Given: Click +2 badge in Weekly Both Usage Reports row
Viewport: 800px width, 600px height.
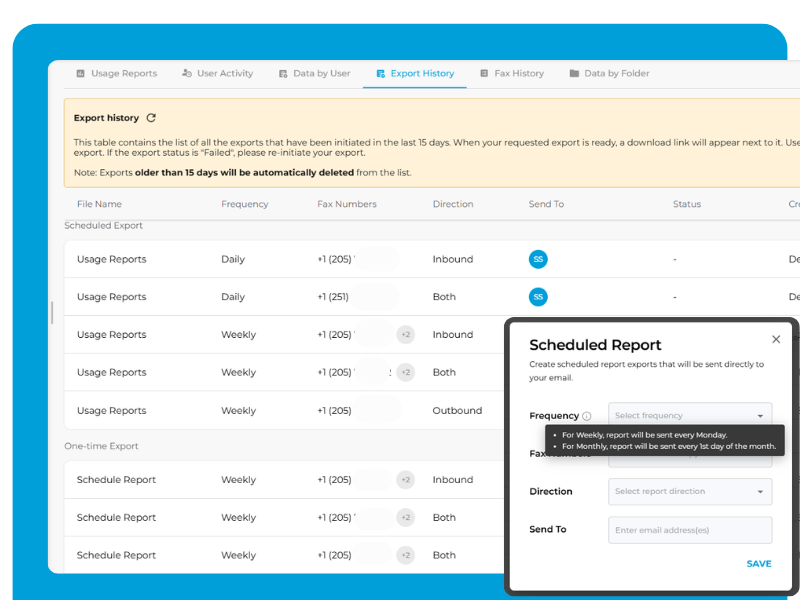Looking at the screenshot, I should coord(406,372).
